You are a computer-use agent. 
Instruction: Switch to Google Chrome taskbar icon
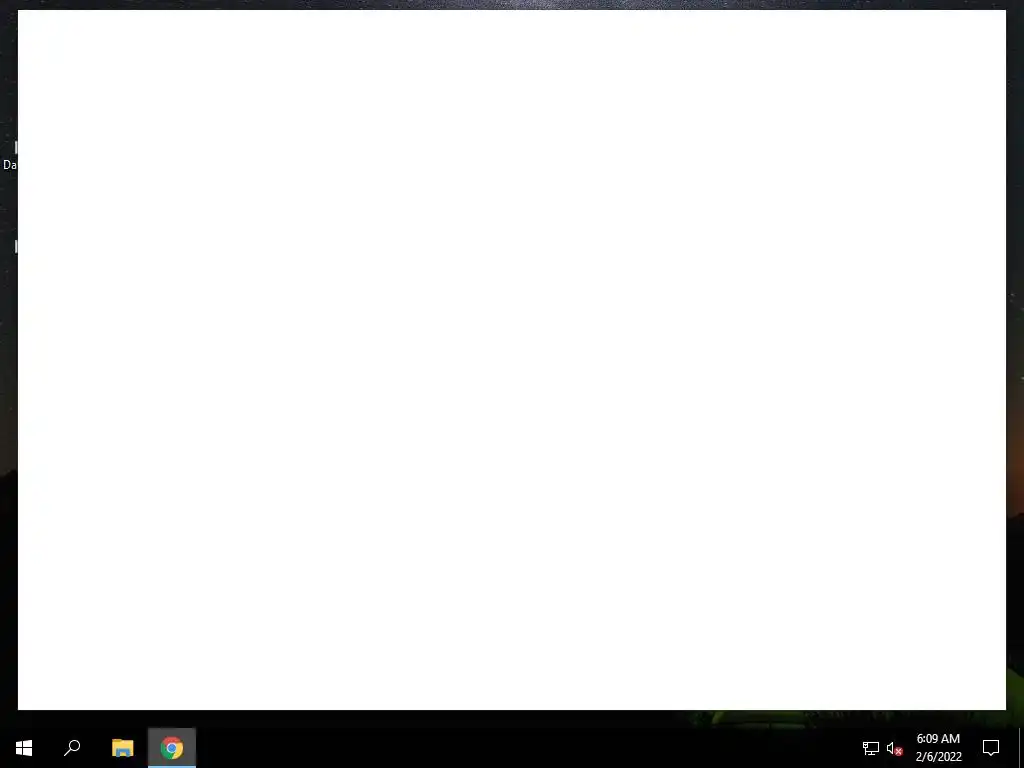click(172, 748)
